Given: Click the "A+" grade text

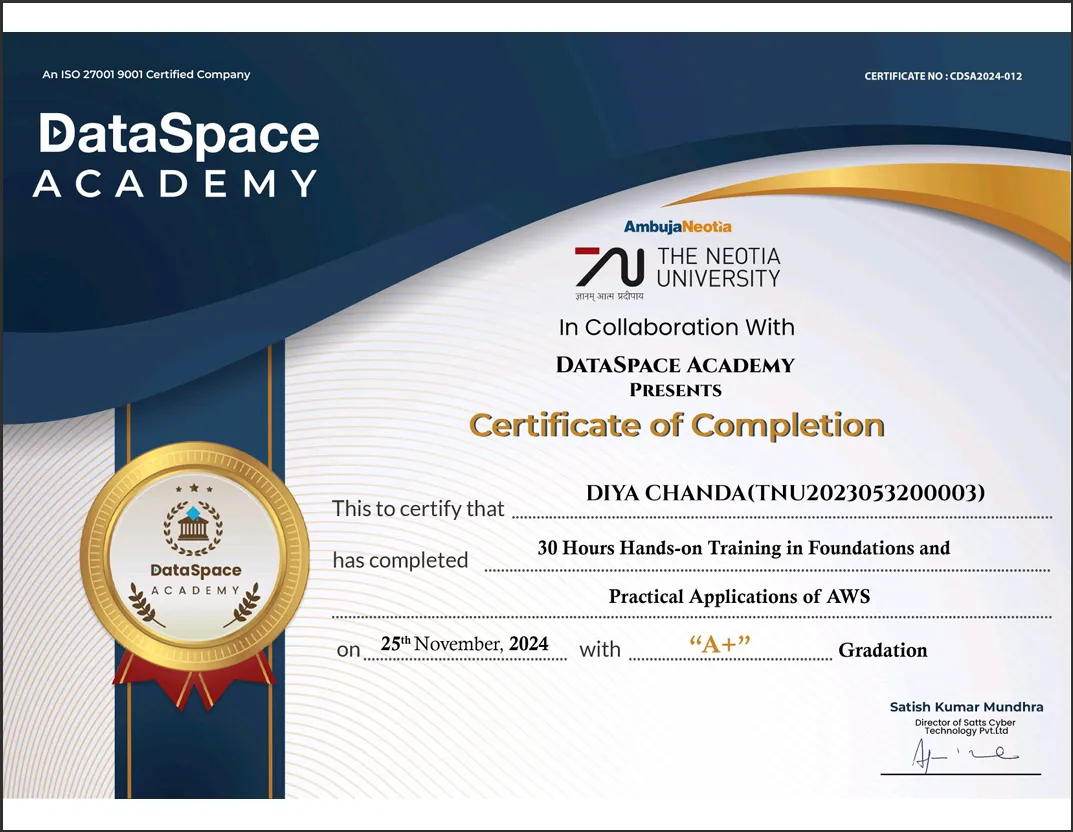Looking at the screenshot, I should [x=720, y=644].
